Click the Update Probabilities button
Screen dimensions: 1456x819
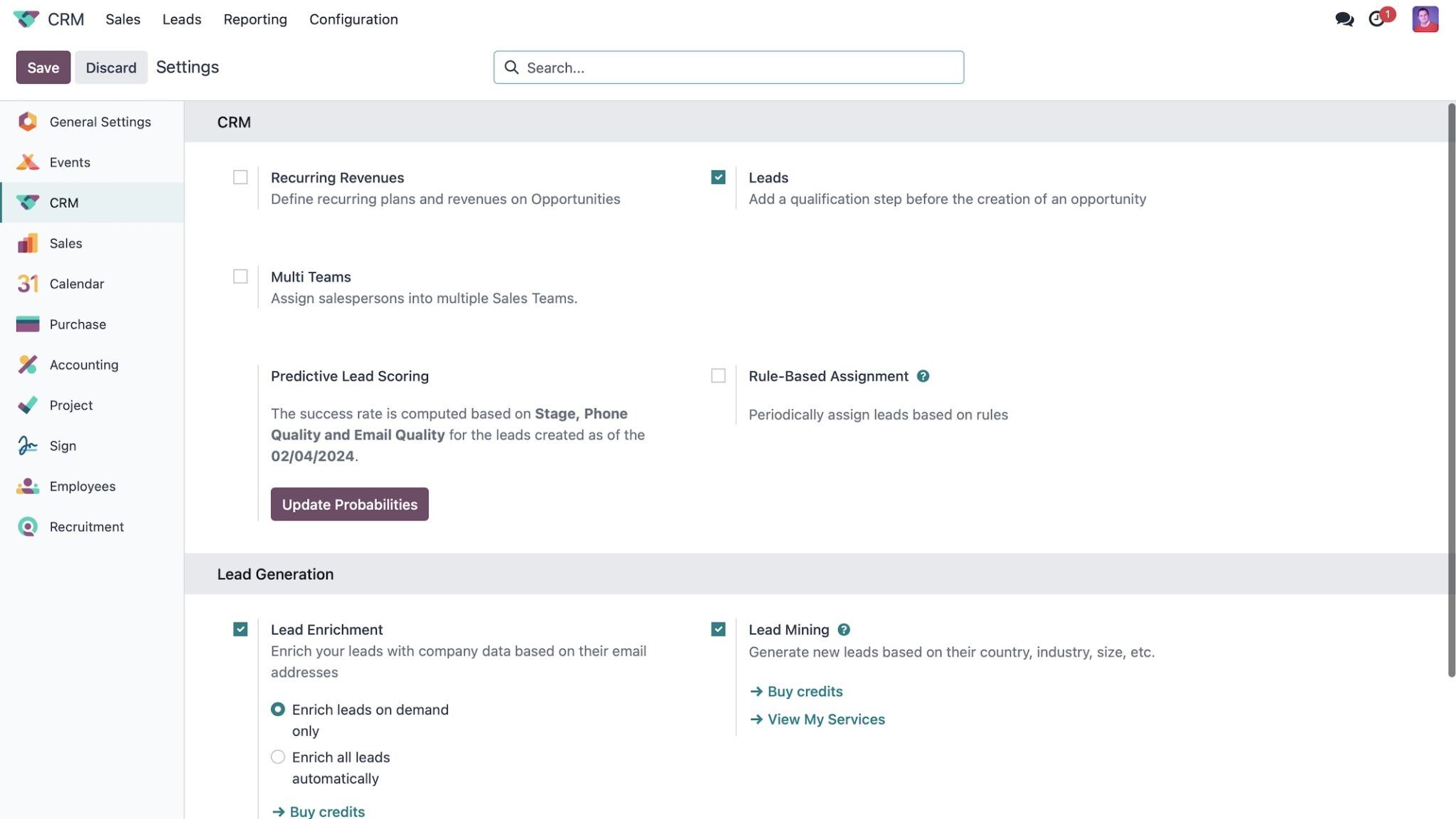[x=349, y=504]
